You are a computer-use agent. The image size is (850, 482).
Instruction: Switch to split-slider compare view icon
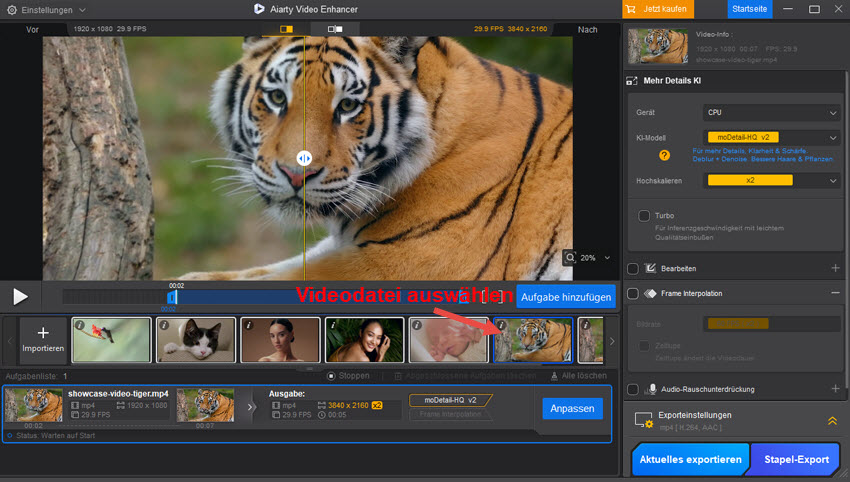(286, 29)
